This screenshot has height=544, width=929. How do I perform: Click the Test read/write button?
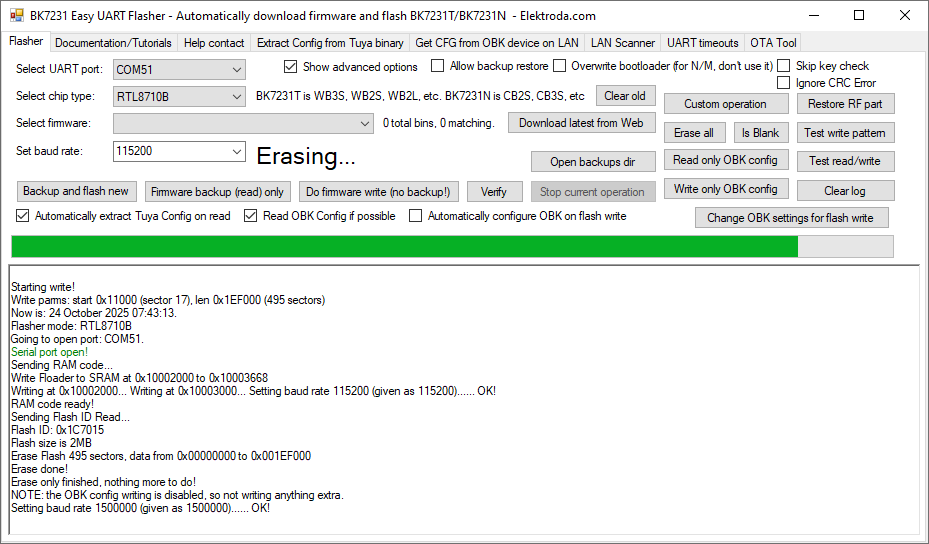845,161
